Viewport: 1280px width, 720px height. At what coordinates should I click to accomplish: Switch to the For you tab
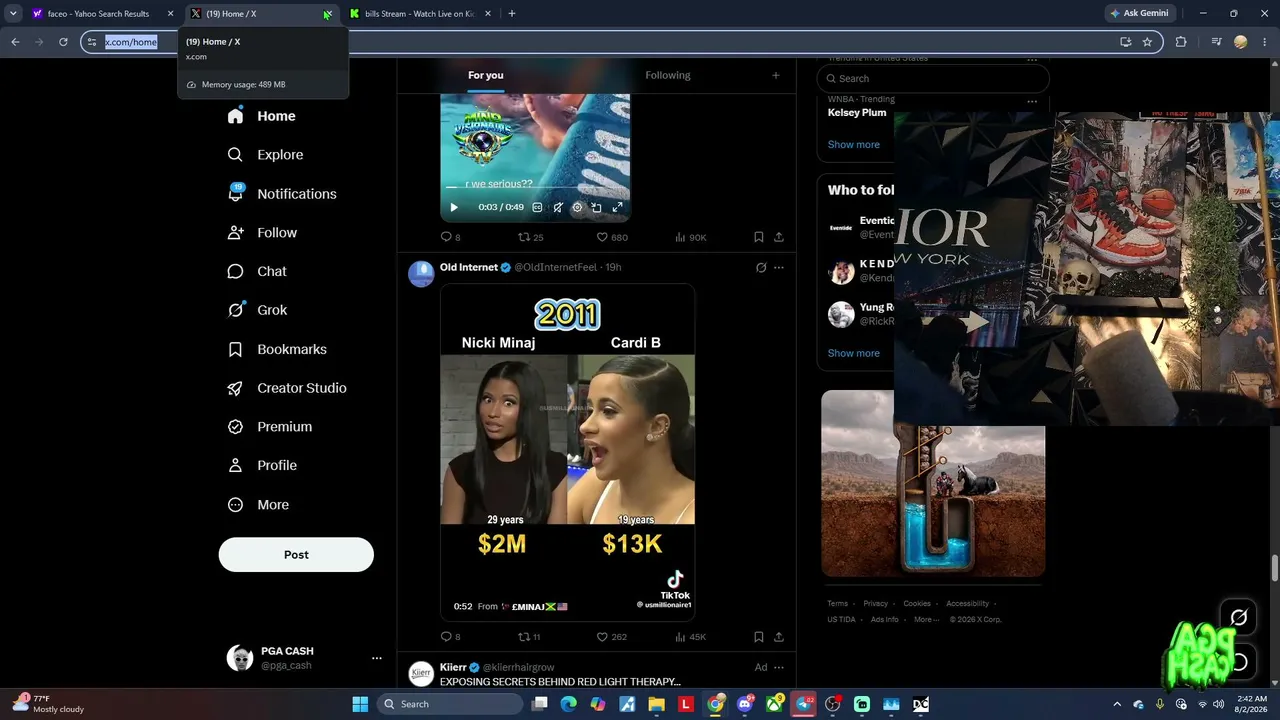[486, 76]
